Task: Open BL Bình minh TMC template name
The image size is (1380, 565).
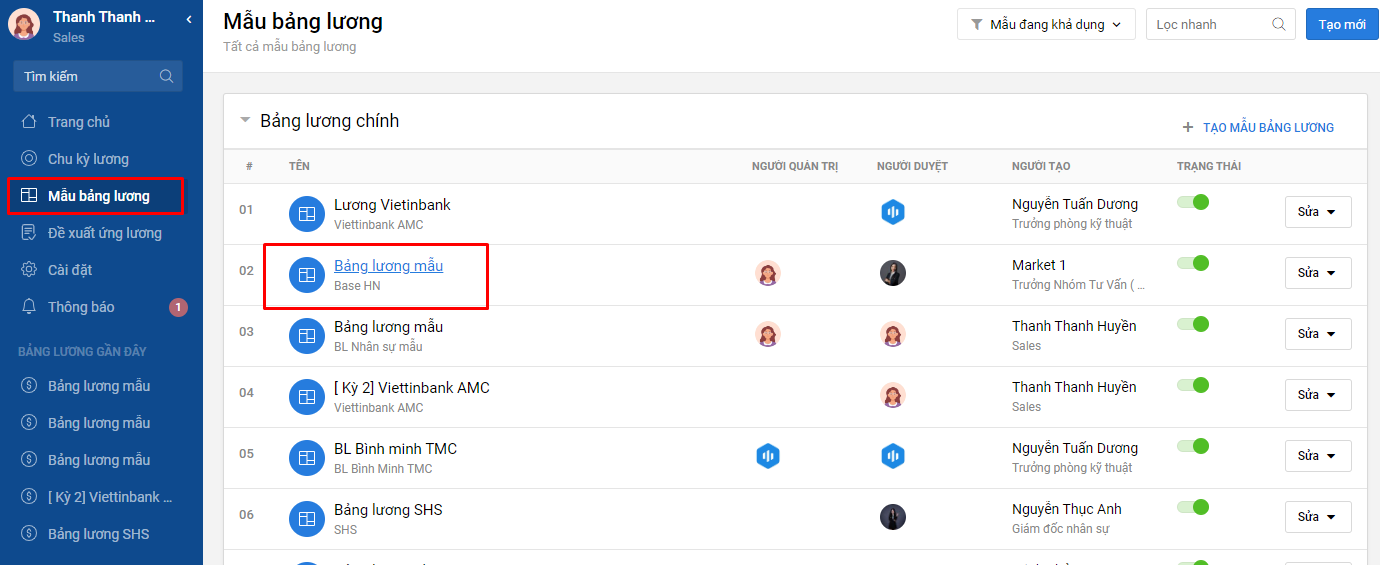Action: tap(395, 449)
